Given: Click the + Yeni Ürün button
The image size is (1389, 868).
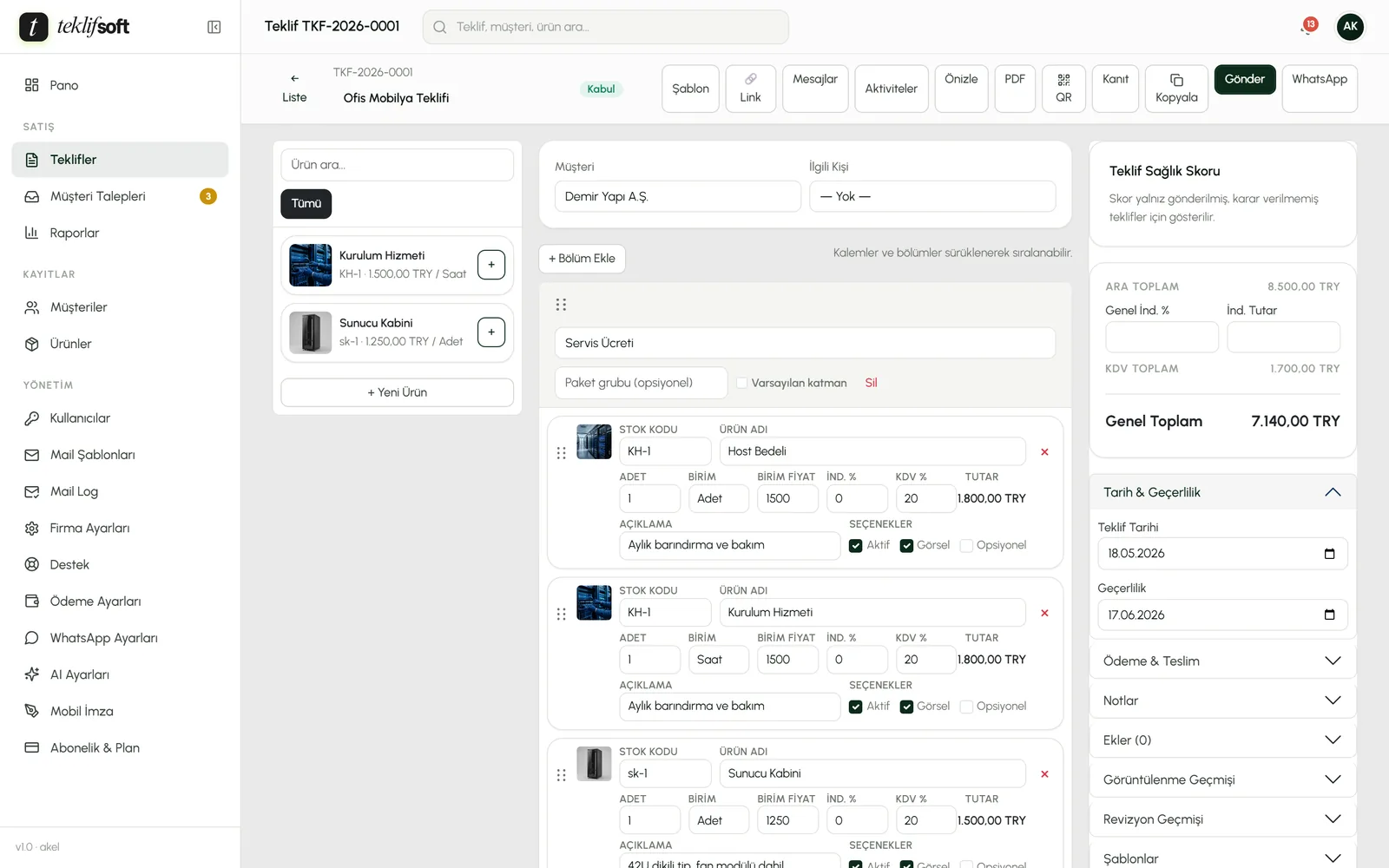Looking at the screenshot, I should pos(397,392).
